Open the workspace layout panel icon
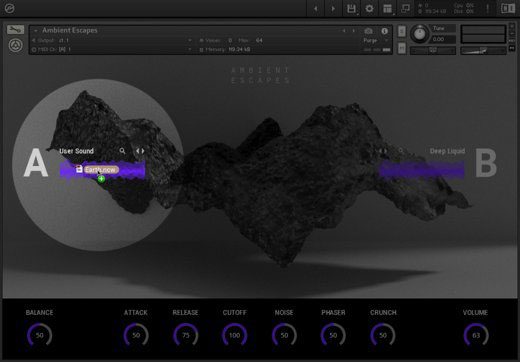 (387, 9)
